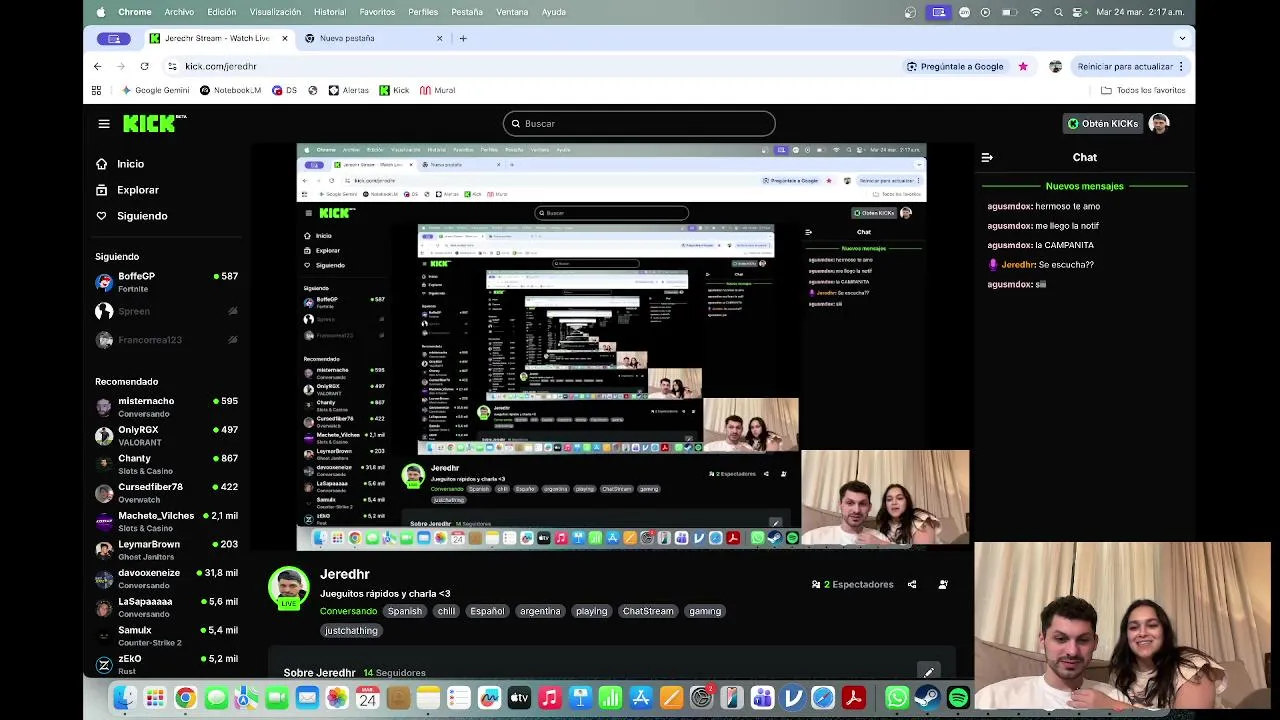Open BoffeGP channel in following list
This screenshot has height=720, width=1280.
pyautogui.click(x=166, y=282)
